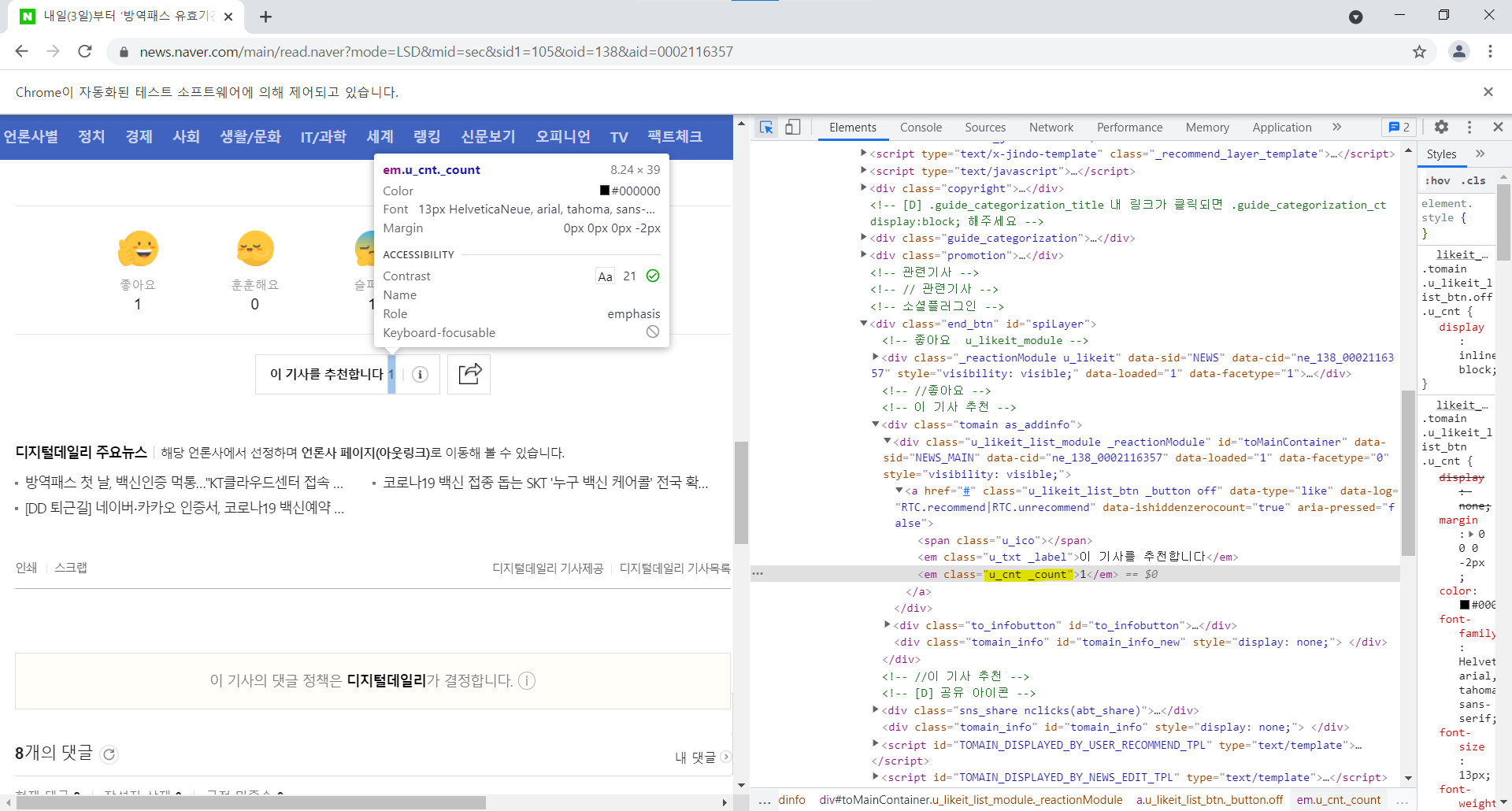Open recommend info button next to count

tap(420, 375)
